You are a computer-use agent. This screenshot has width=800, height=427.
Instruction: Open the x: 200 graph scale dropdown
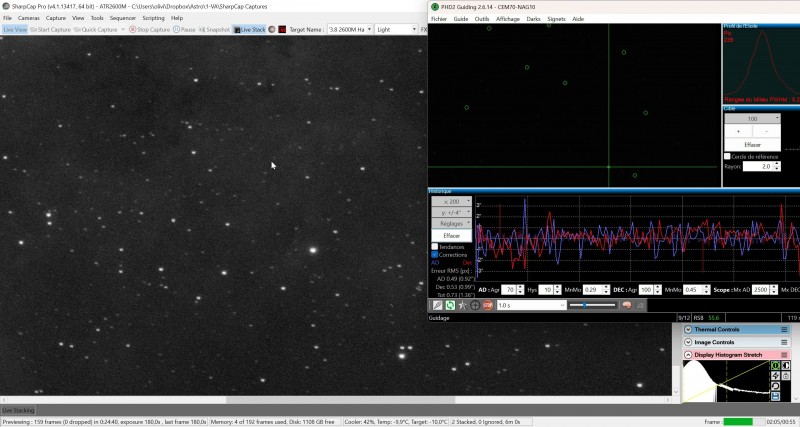click(452, 202)
